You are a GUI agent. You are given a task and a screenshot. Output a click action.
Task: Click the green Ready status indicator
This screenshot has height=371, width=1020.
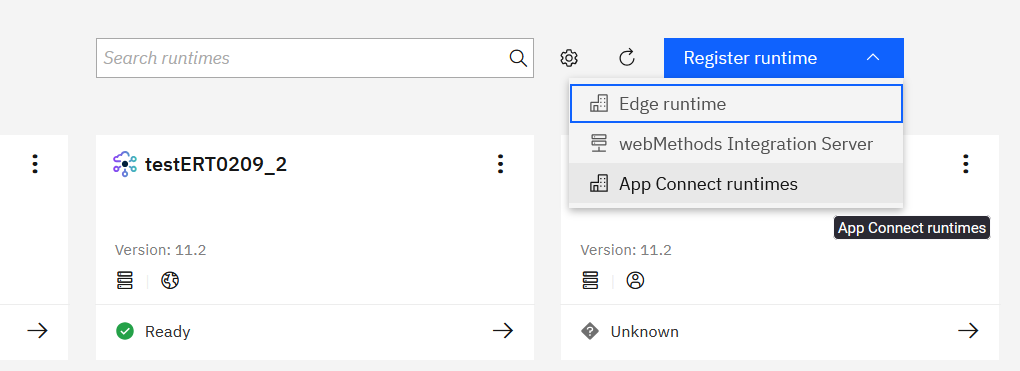125,332
